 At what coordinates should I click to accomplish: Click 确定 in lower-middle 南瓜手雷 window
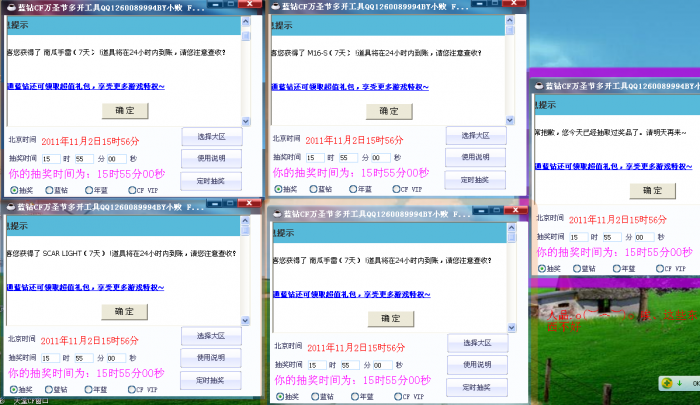(391, 318)
